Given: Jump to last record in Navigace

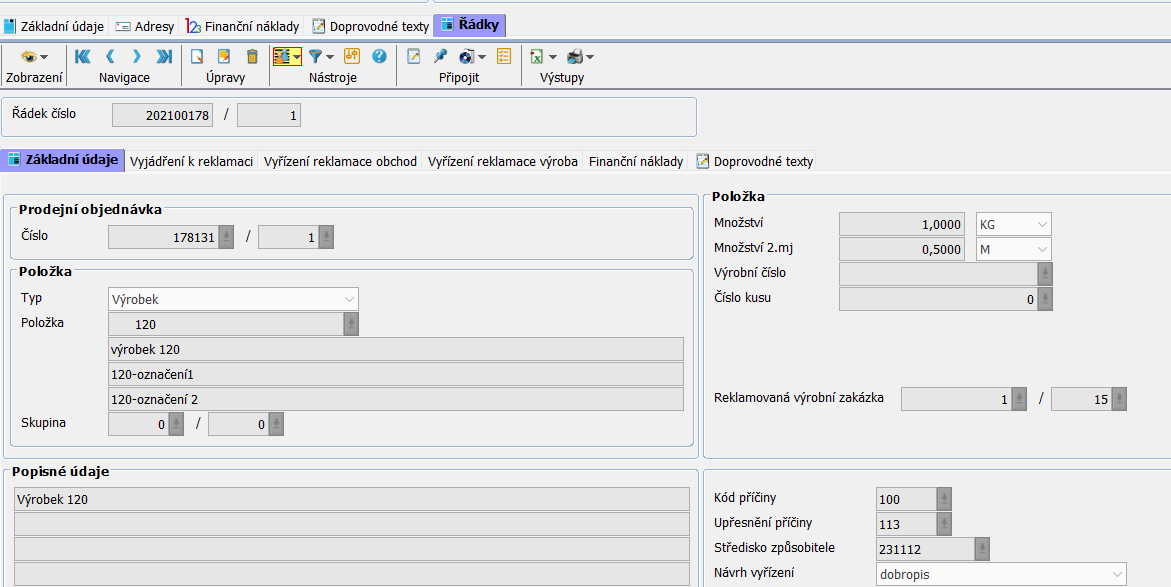Looking at the screenshot, I should coord(164,57).
